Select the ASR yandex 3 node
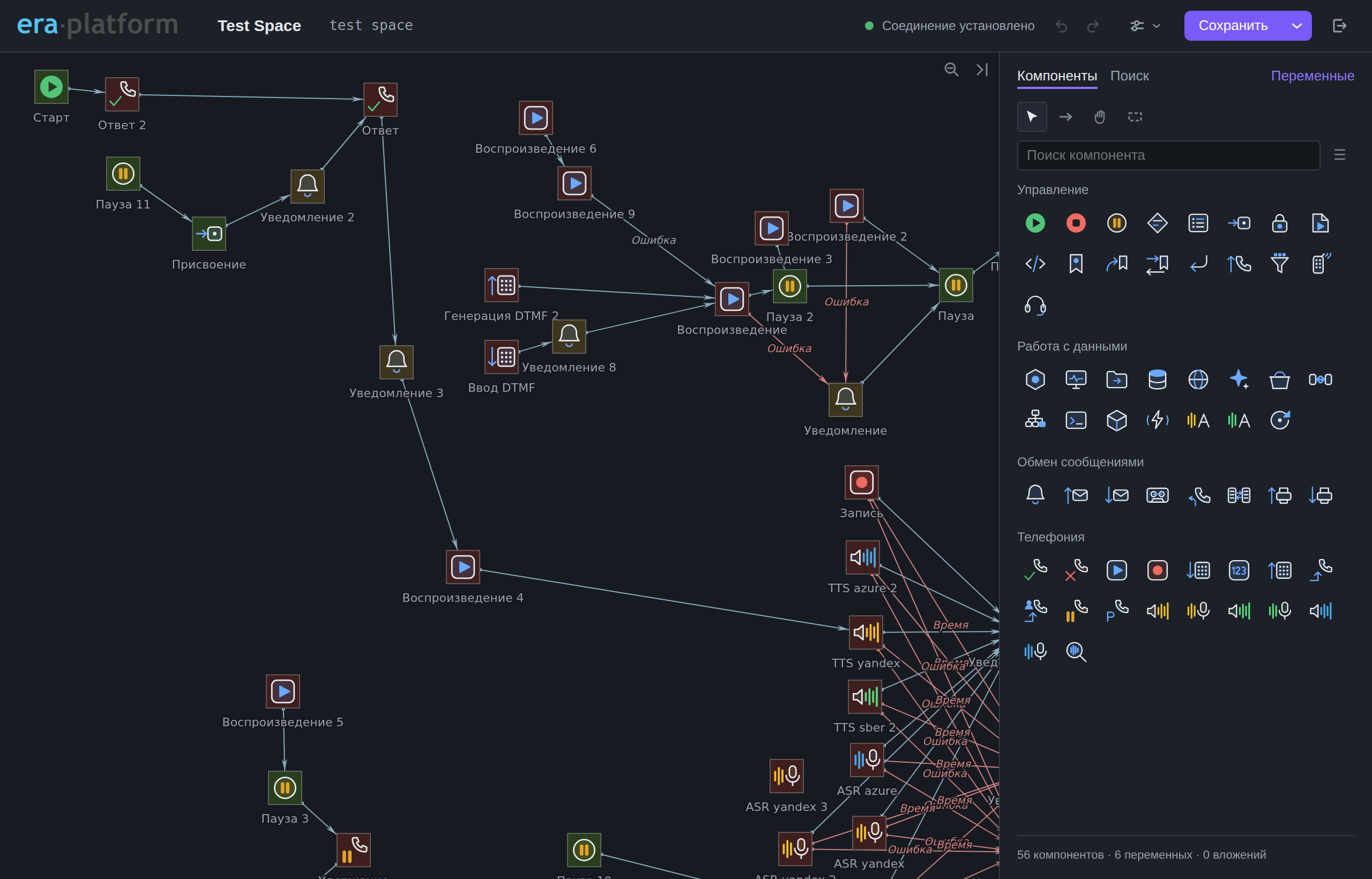 coord(786,776)
